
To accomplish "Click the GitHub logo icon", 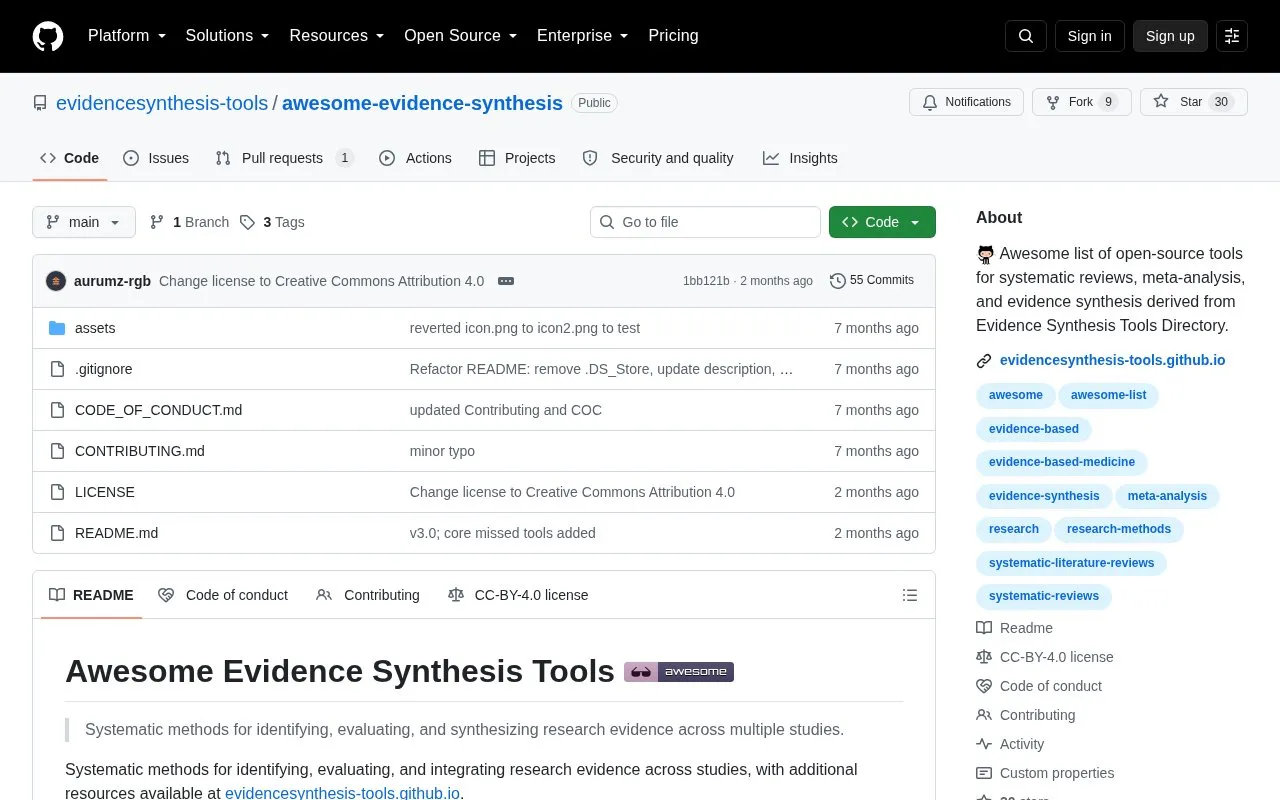I will click(x=48, y=36).
